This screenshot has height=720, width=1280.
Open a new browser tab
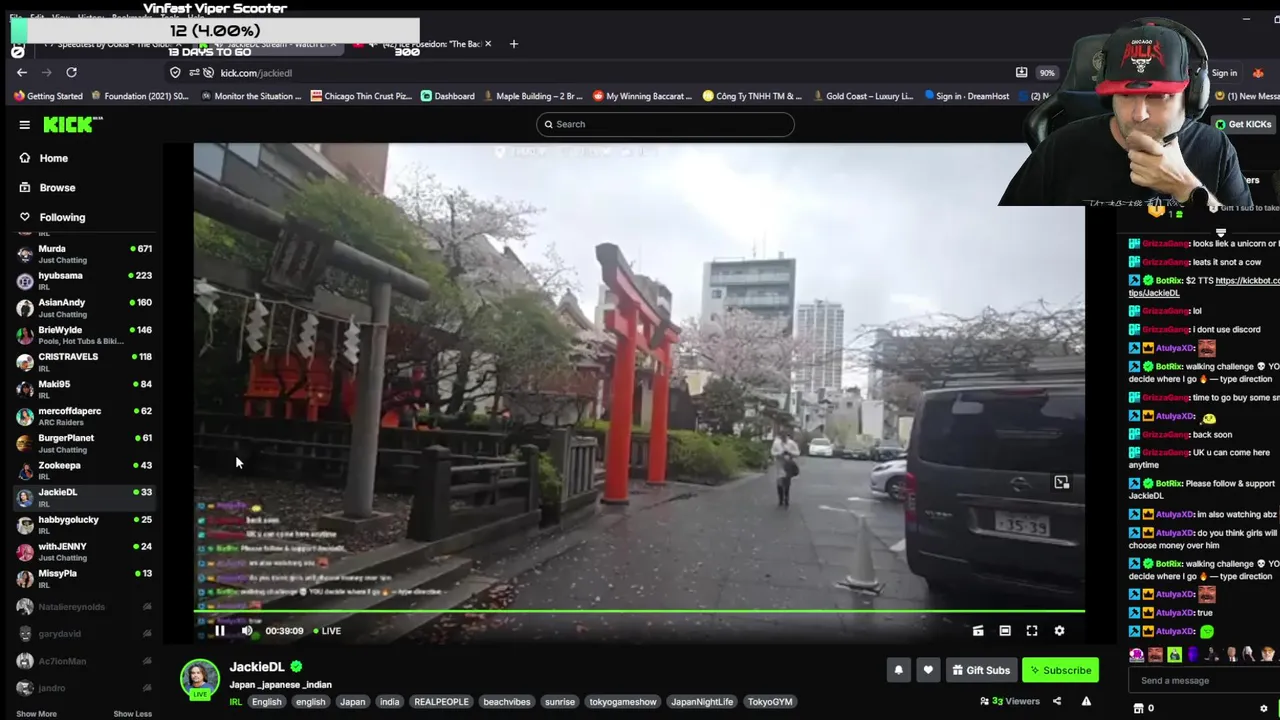(x=513, y=44)
